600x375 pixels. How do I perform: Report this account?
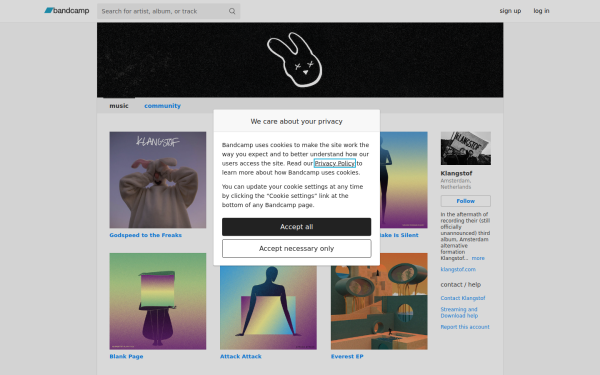pyautogui.click(x=465, y=327)
